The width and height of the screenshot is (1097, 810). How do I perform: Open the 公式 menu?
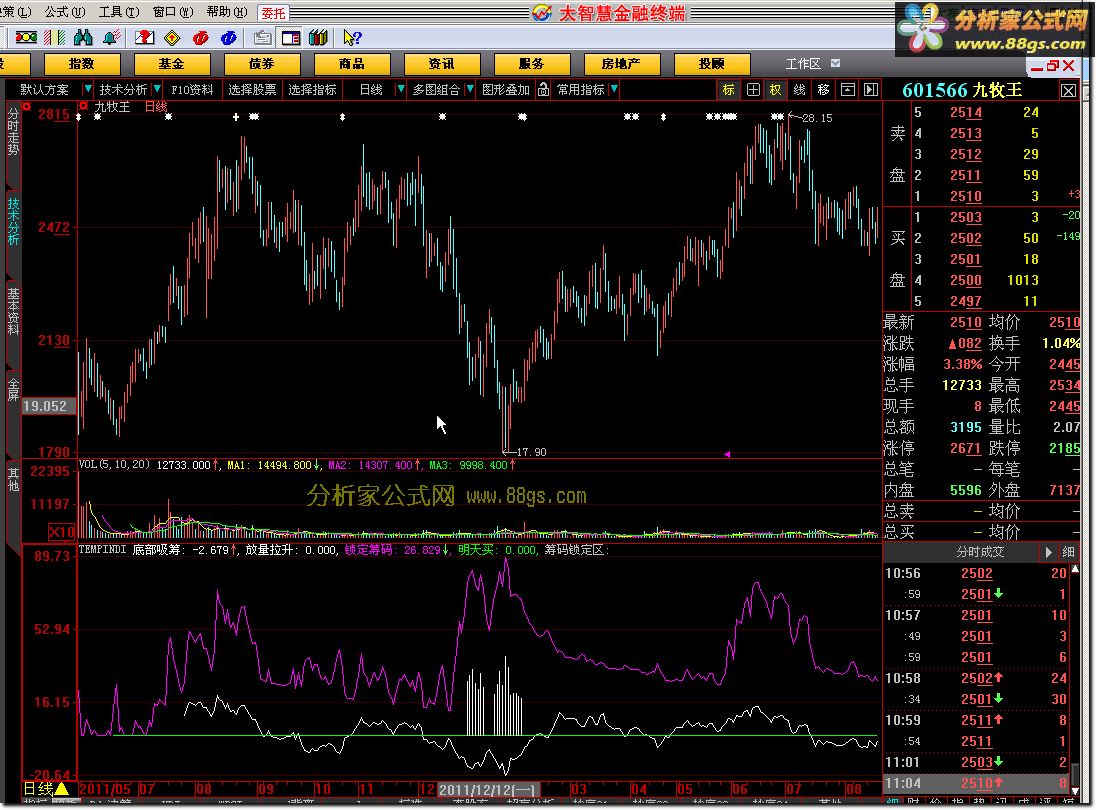click(64, 12)
